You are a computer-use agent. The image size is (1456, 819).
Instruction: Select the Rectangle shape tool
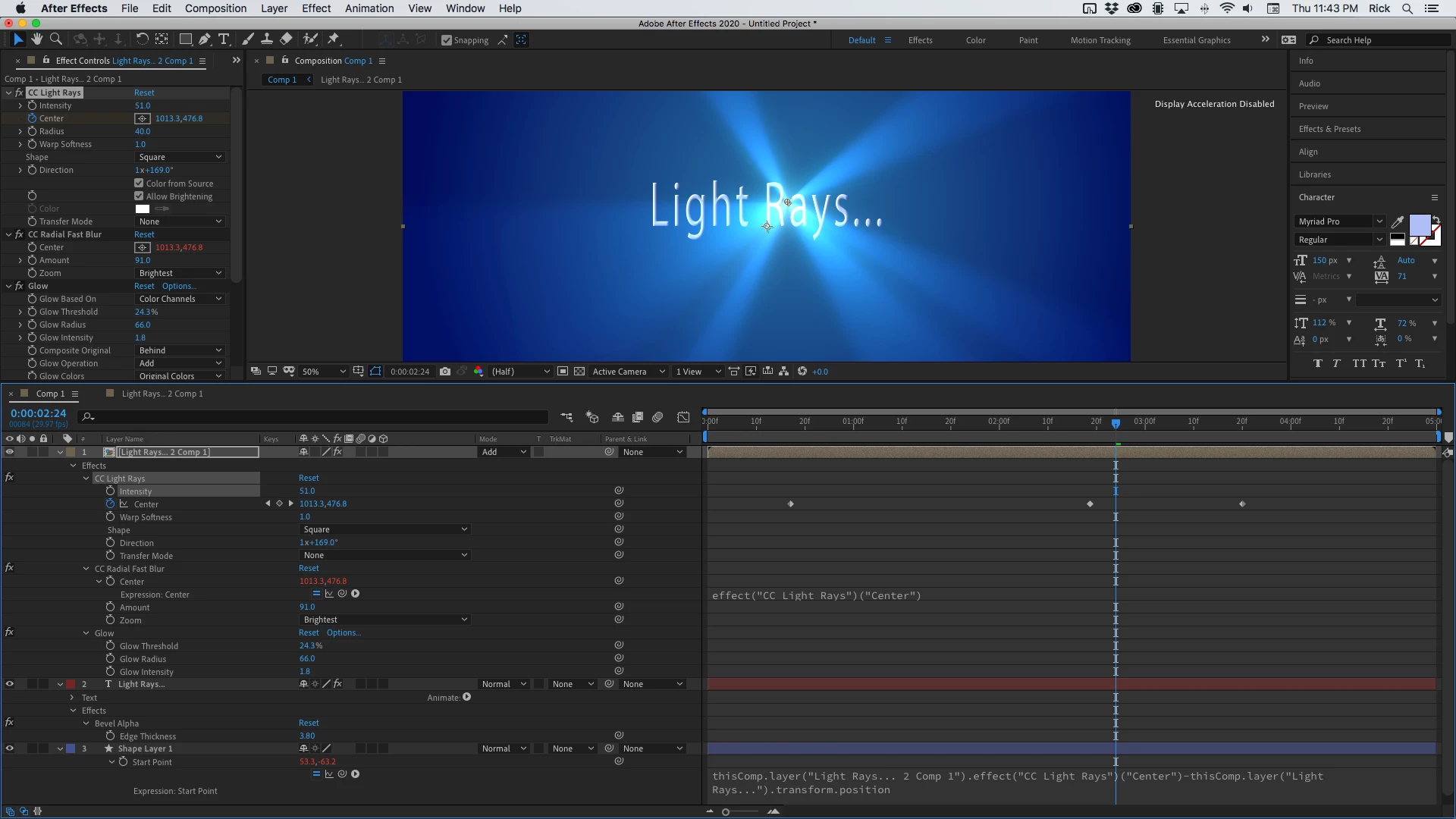[185, 39]
